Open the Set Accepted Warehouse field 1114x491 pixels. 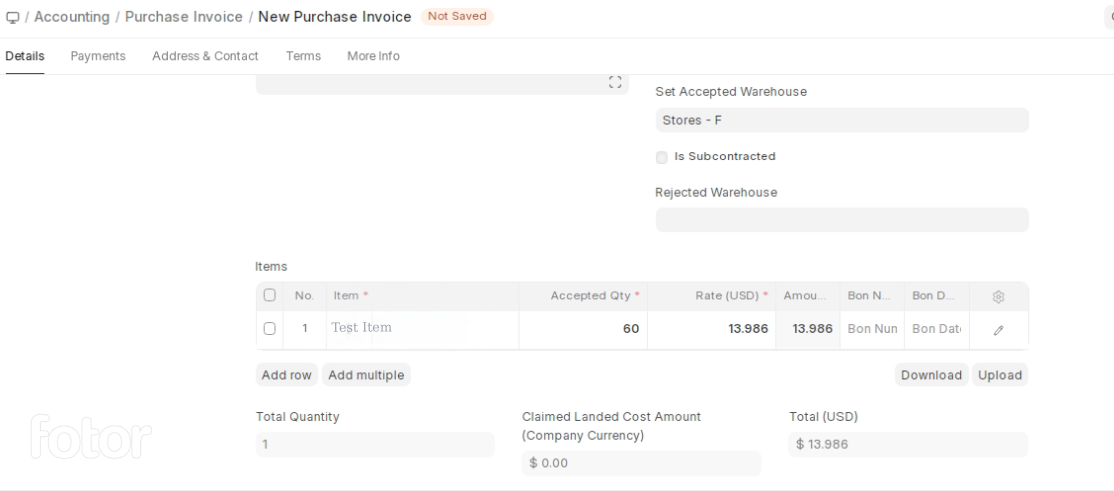tap(841, 121)
